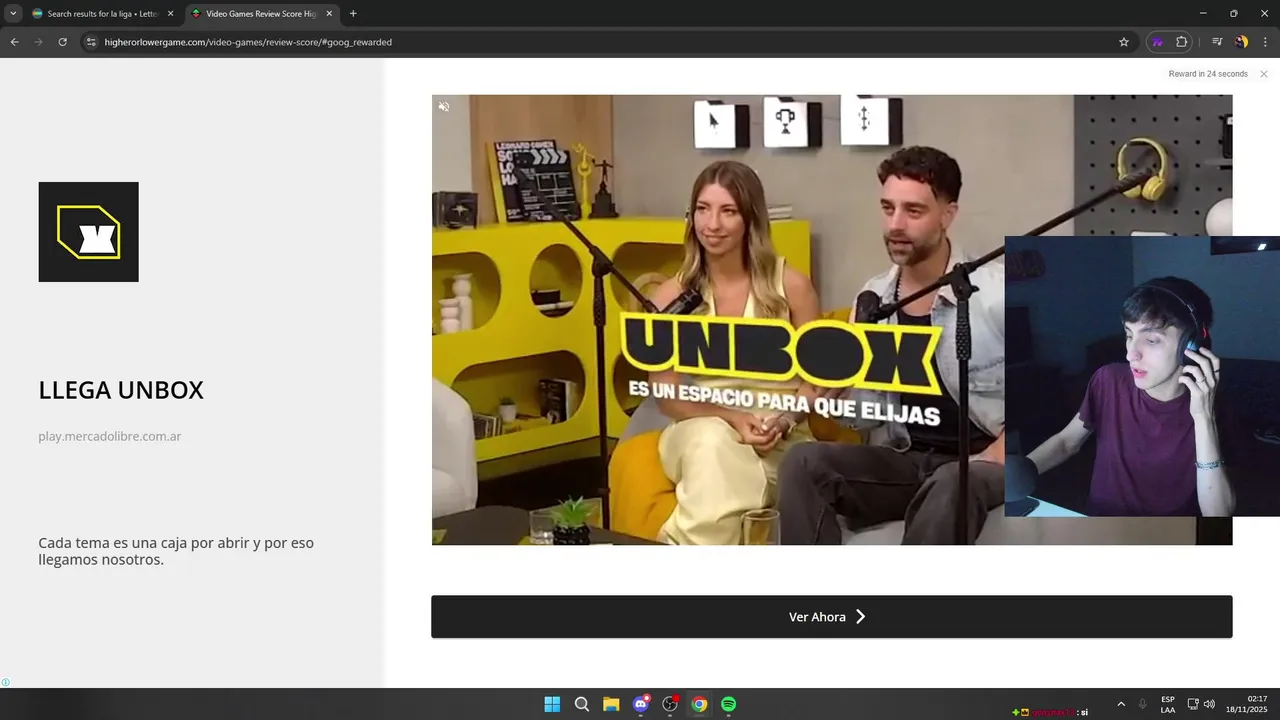
Task: Open media controls in Chrome toolbar
Action: (x=1217, y=42)
